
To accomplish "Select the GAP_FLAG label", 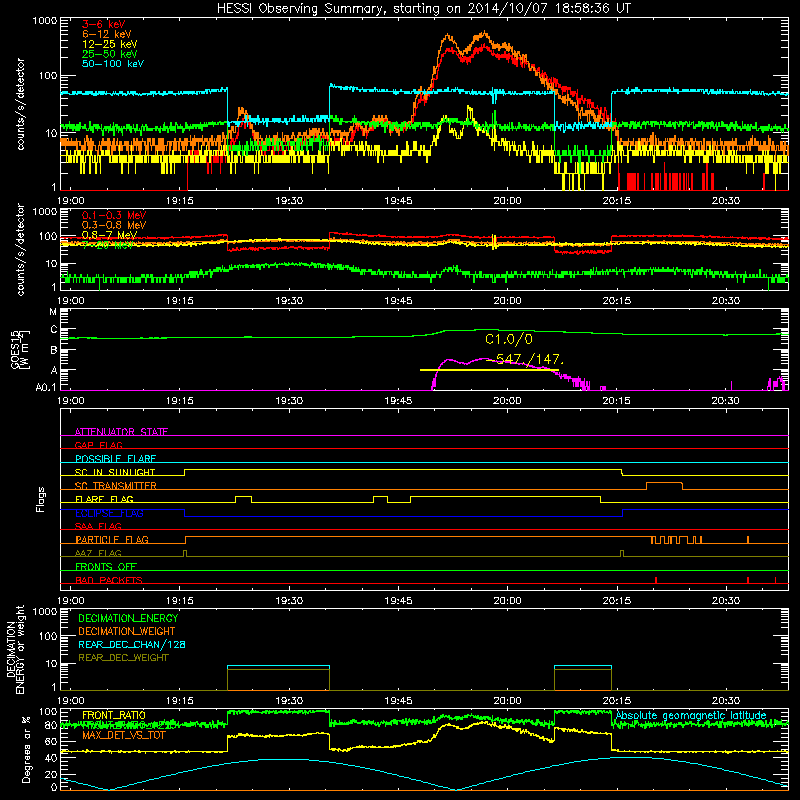I will (x=98, y=445).
